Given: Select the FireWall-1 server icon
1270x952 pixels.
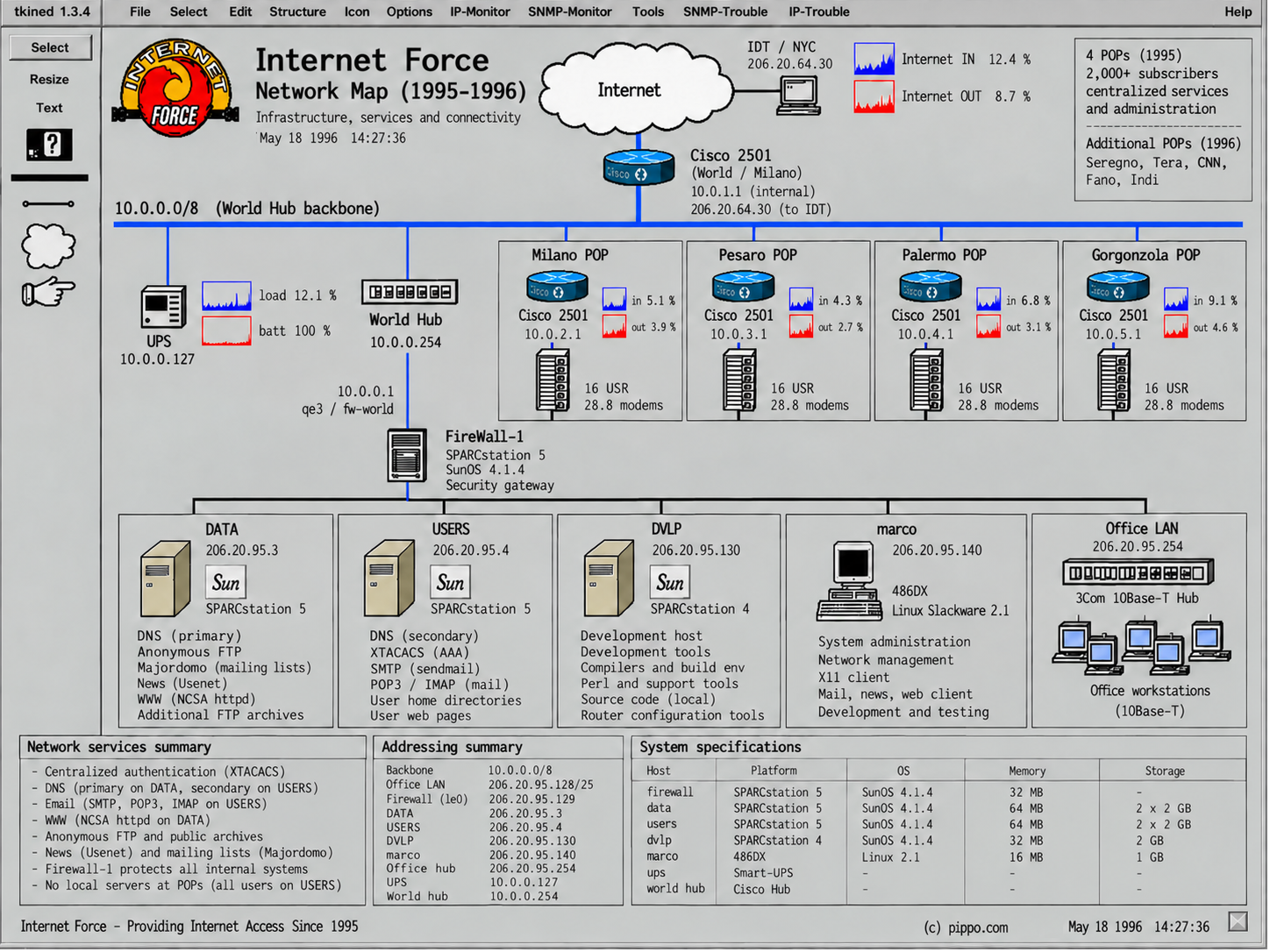Looking at the screenshot, I should pyautogui.click(x=408, y=455).
